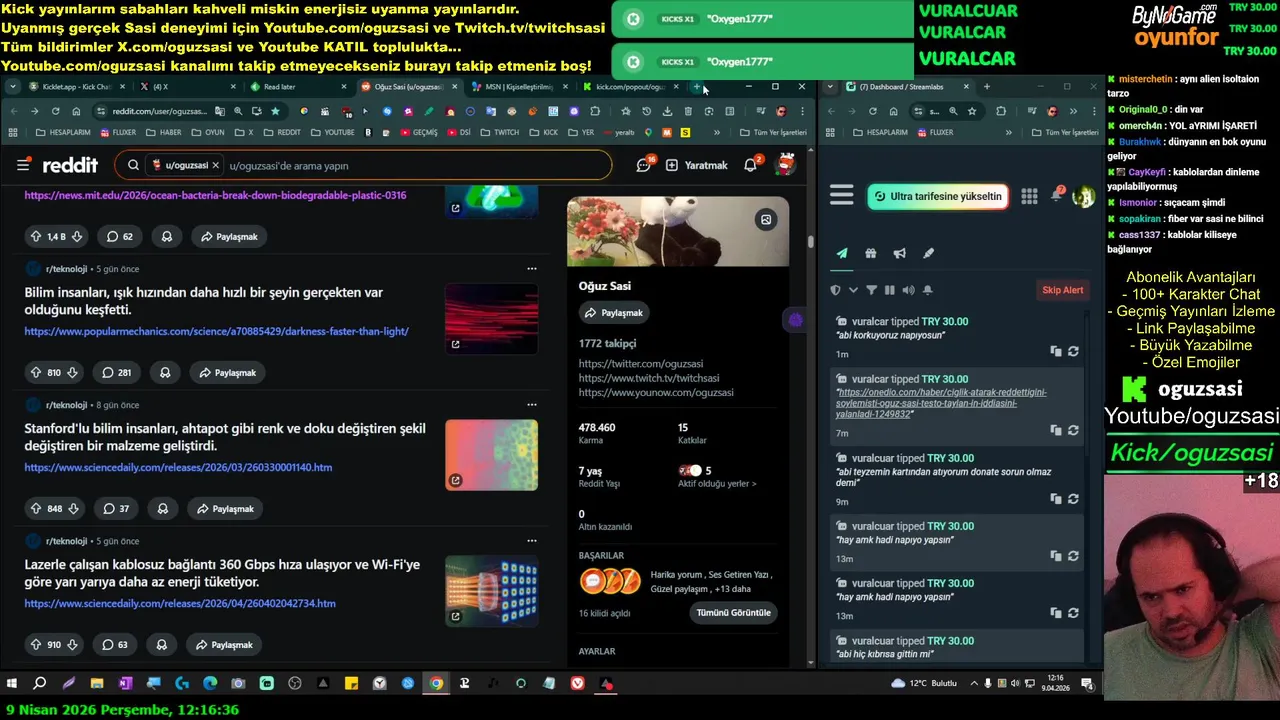Open Streamlabs hamburger menu
The height and width of the screenshot is (720, 1280).
pos(842,196)
